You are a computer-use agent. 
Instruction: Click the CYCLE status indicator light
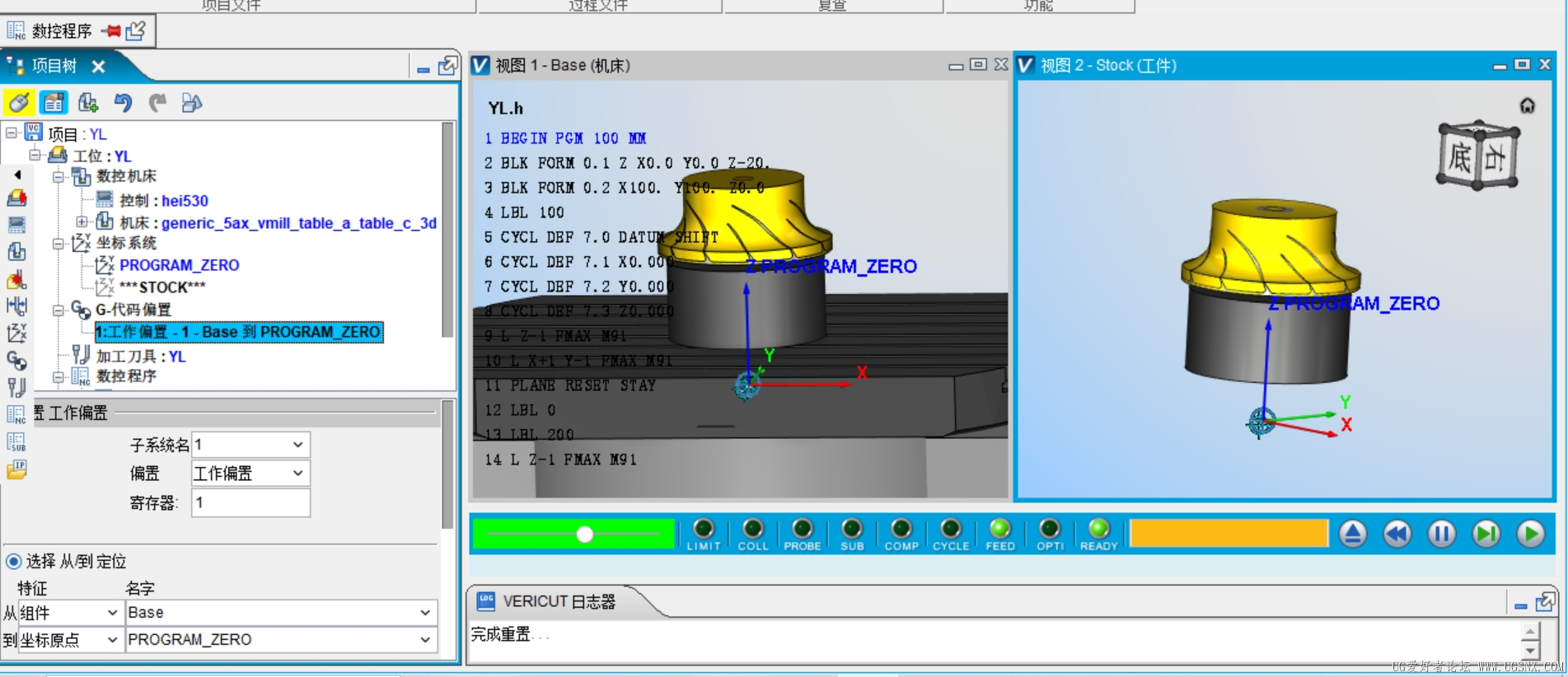tap(951, 528)
